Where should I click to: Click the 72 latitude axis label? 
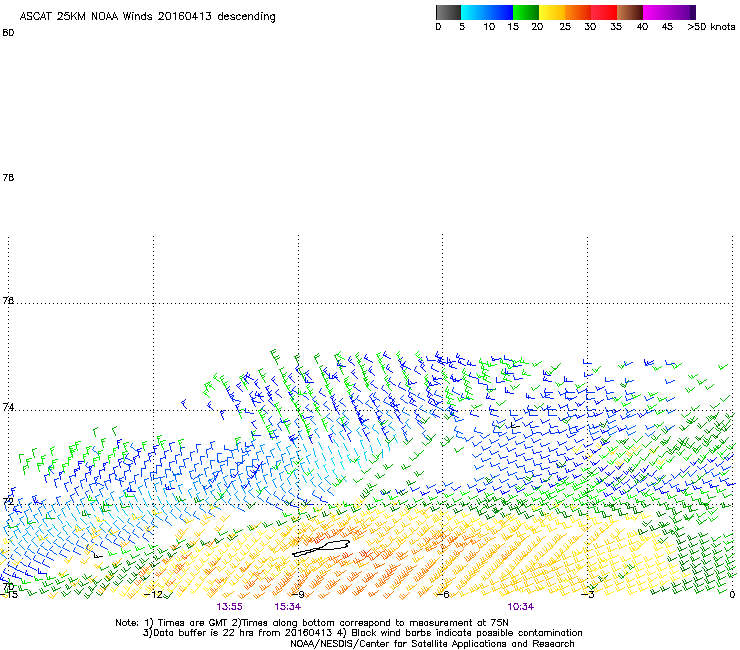point(8,501)
